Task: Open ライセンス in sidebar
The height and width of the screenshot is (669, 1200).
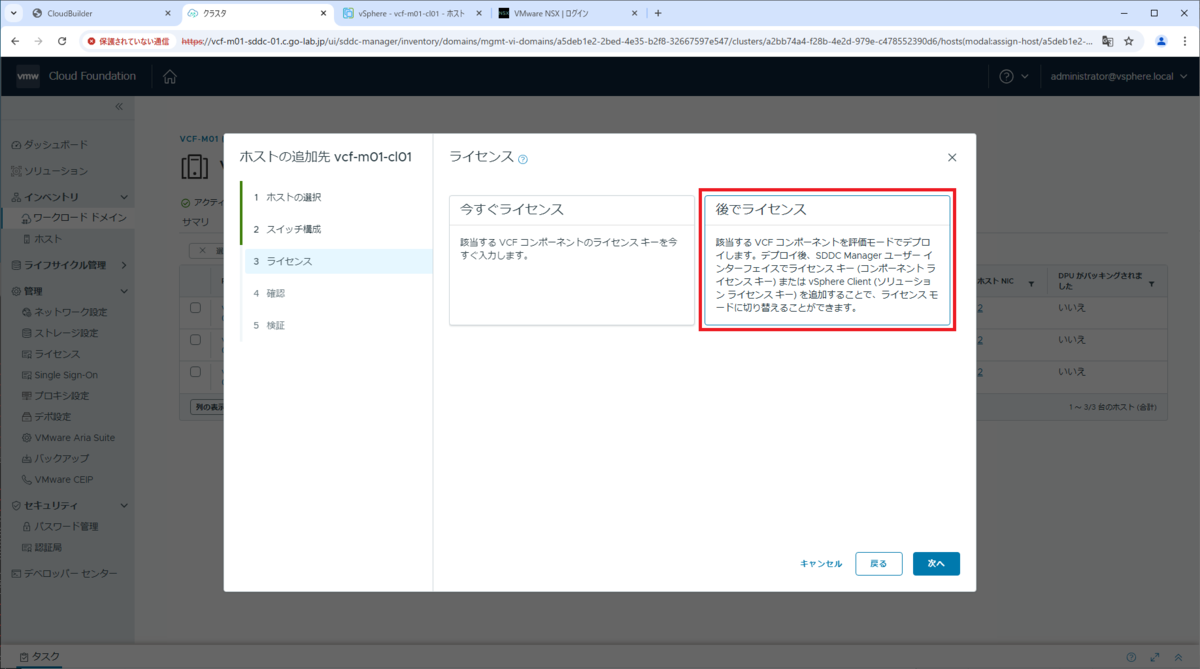Action: click(x=57, y=354)
